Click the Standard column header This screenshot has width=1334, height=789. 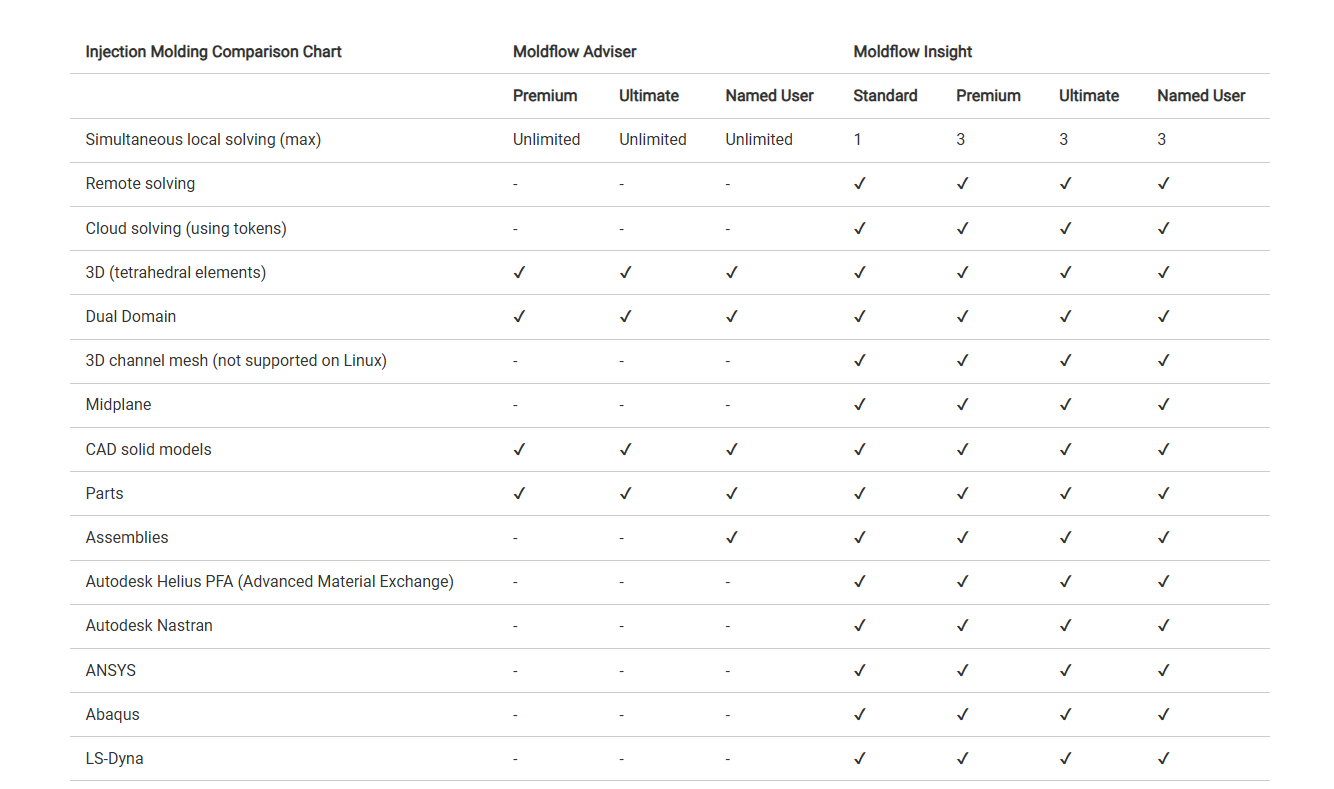click(885, 96)
